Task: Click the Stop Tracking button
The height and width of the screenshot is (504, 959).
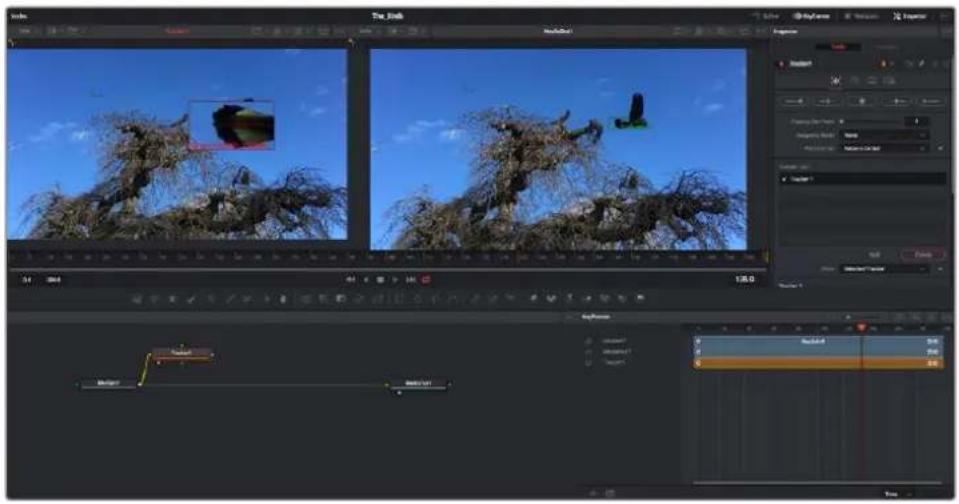Action: [x=862, y=101]
